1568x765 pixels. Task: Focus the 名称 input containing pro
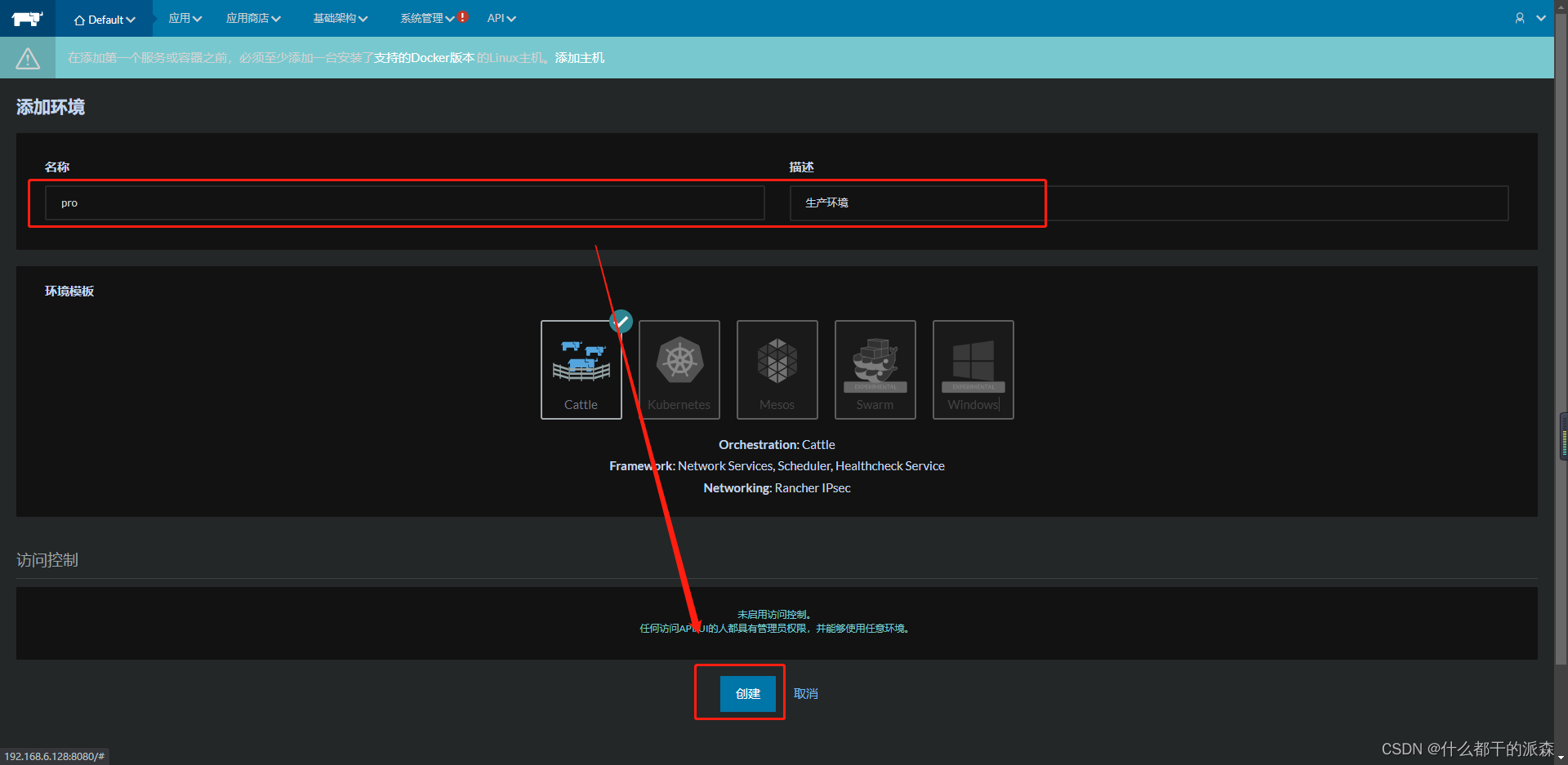(405, 202)
